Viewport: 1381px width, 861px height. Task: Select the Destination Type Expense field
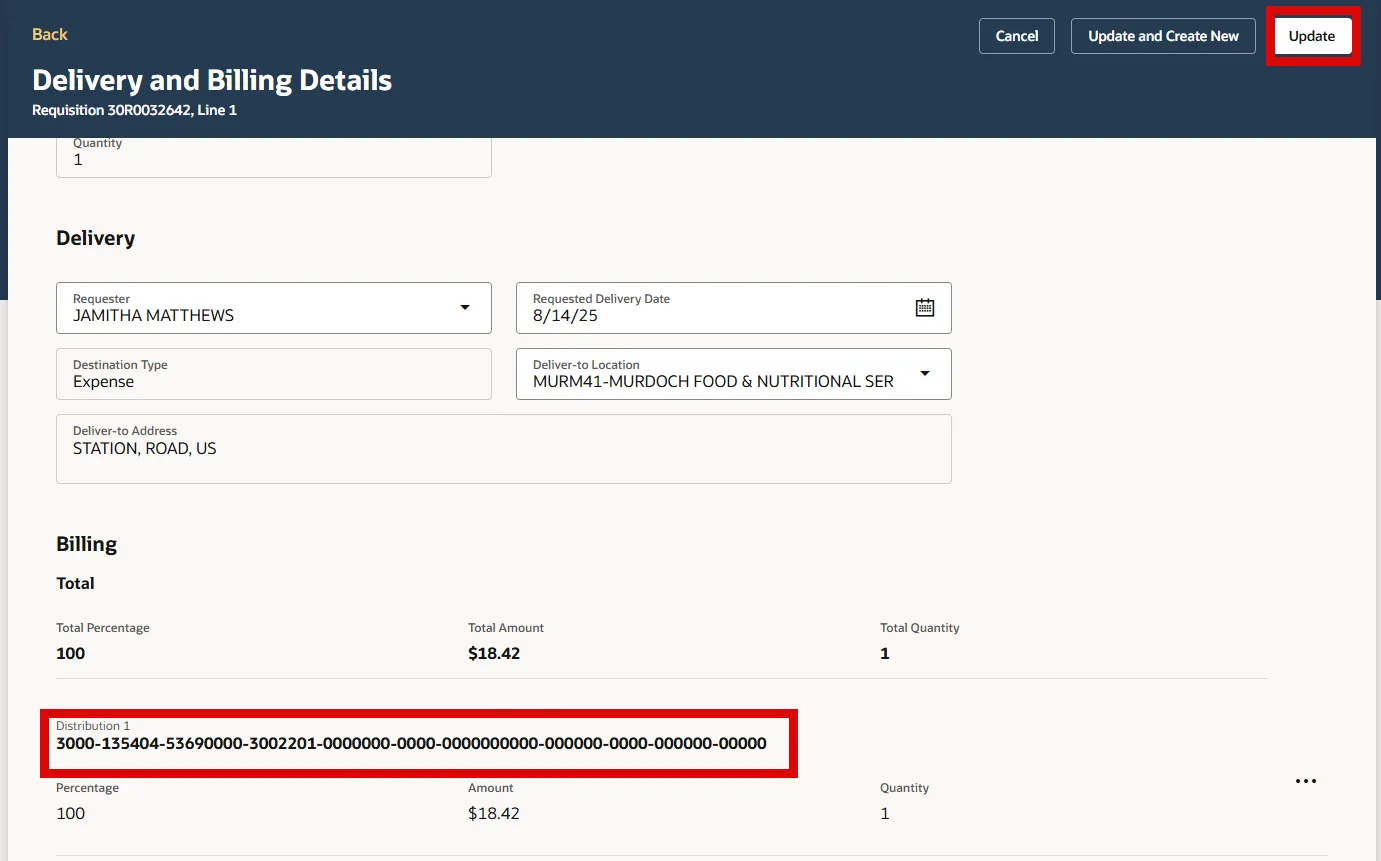pyautogui.click(x=273, y=381)
